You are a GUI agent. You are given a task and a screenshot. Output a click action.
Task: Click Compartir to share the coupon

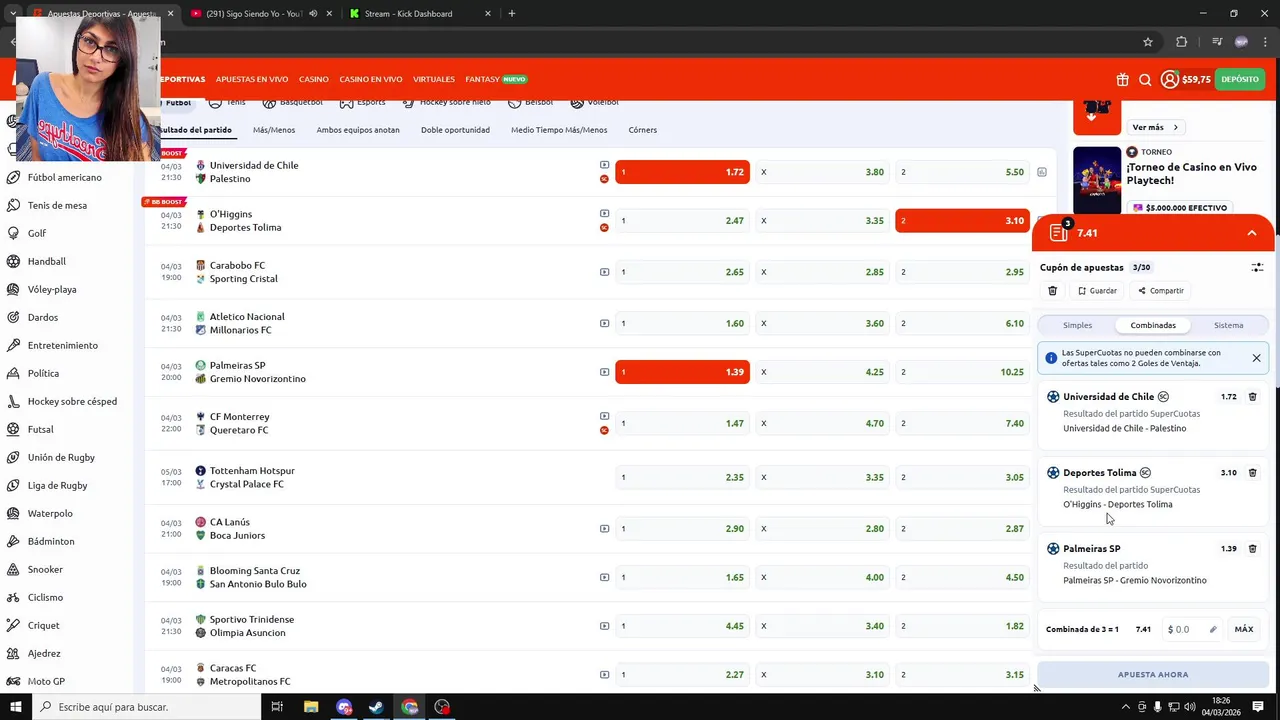[x=1161, y=291]
